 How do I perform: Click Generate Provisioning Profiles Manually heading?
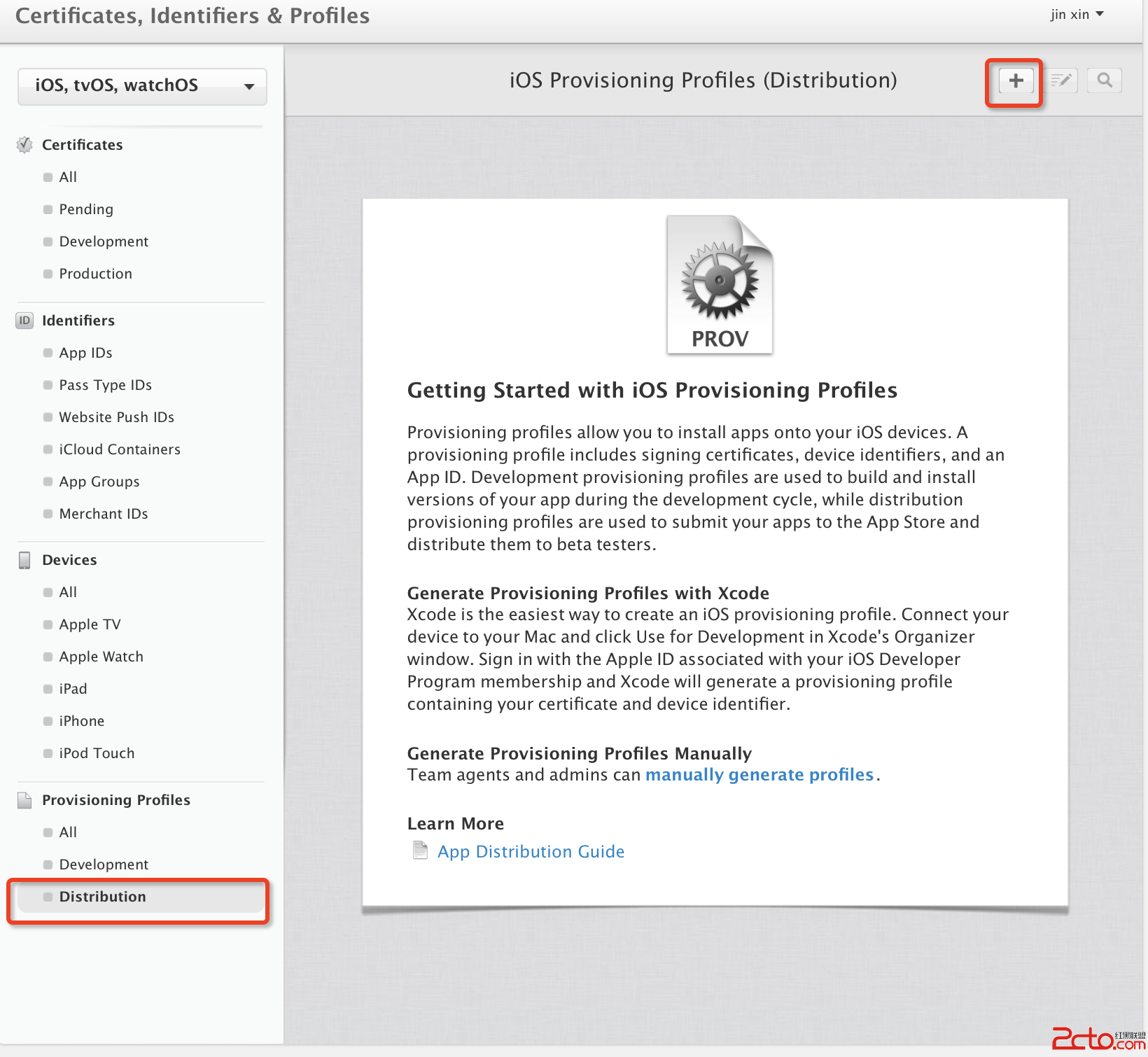580,753
